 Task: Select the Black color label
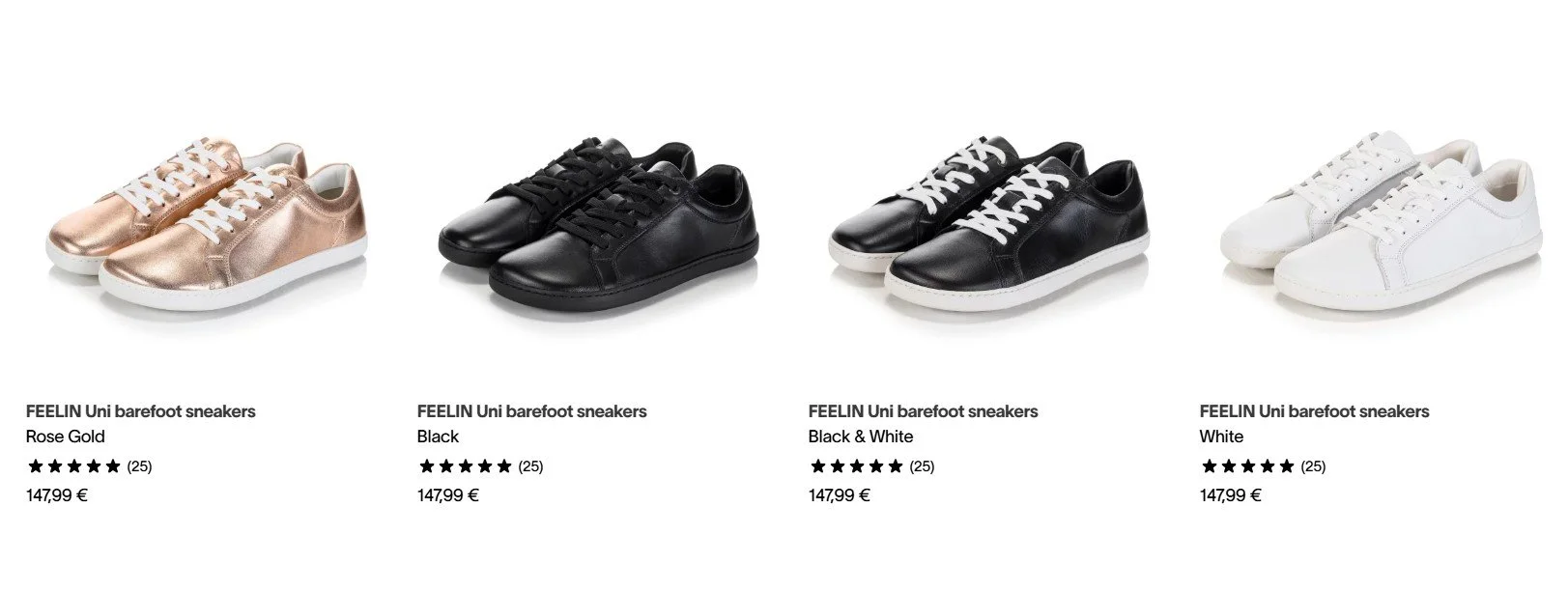[438, 437]
